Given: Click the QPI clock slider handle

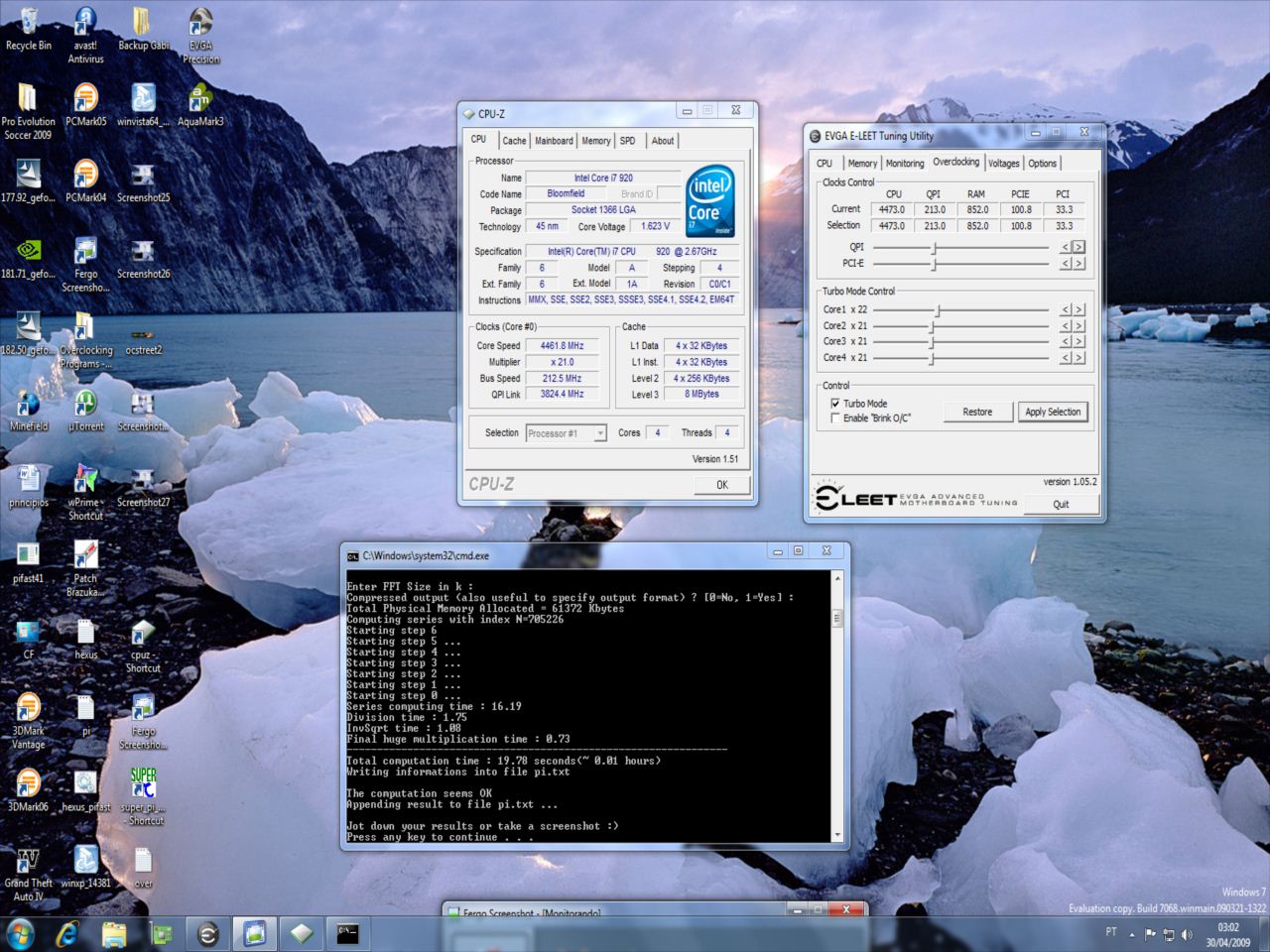Looking at the screenshot, I should click(934, 247).
